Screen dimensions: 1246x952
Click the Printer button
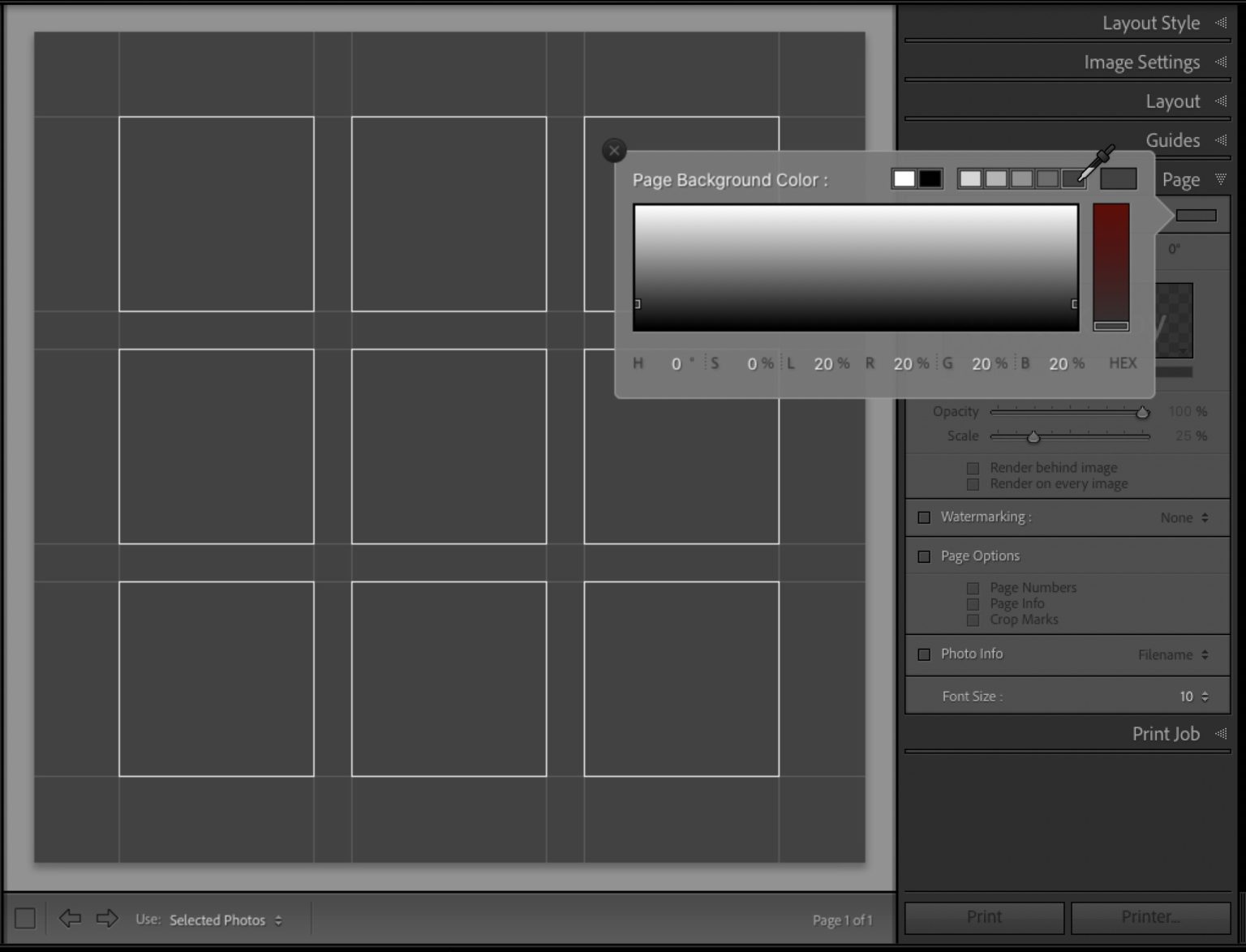click(x=1149, y=916)
